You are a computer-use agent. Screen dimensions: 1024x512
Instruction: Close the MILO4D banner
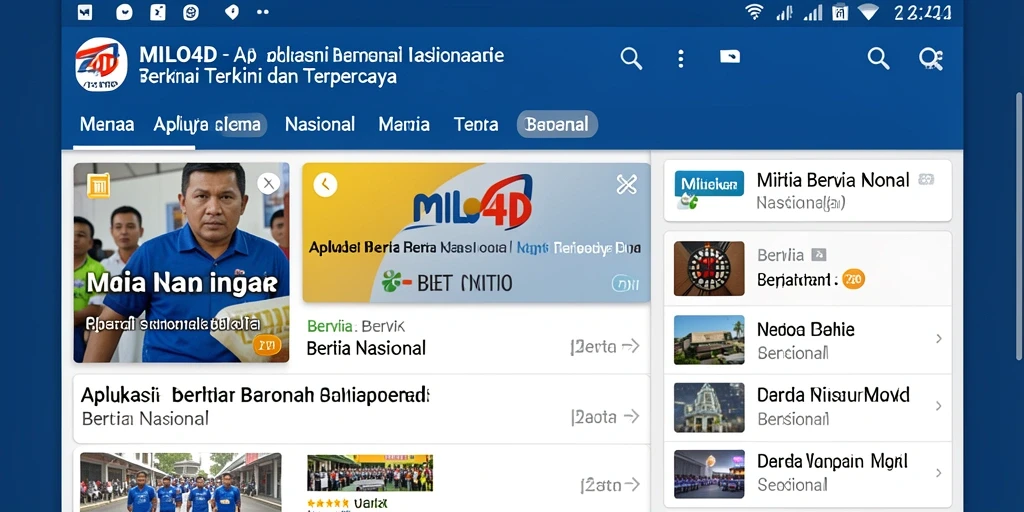[x=626, y=185]
